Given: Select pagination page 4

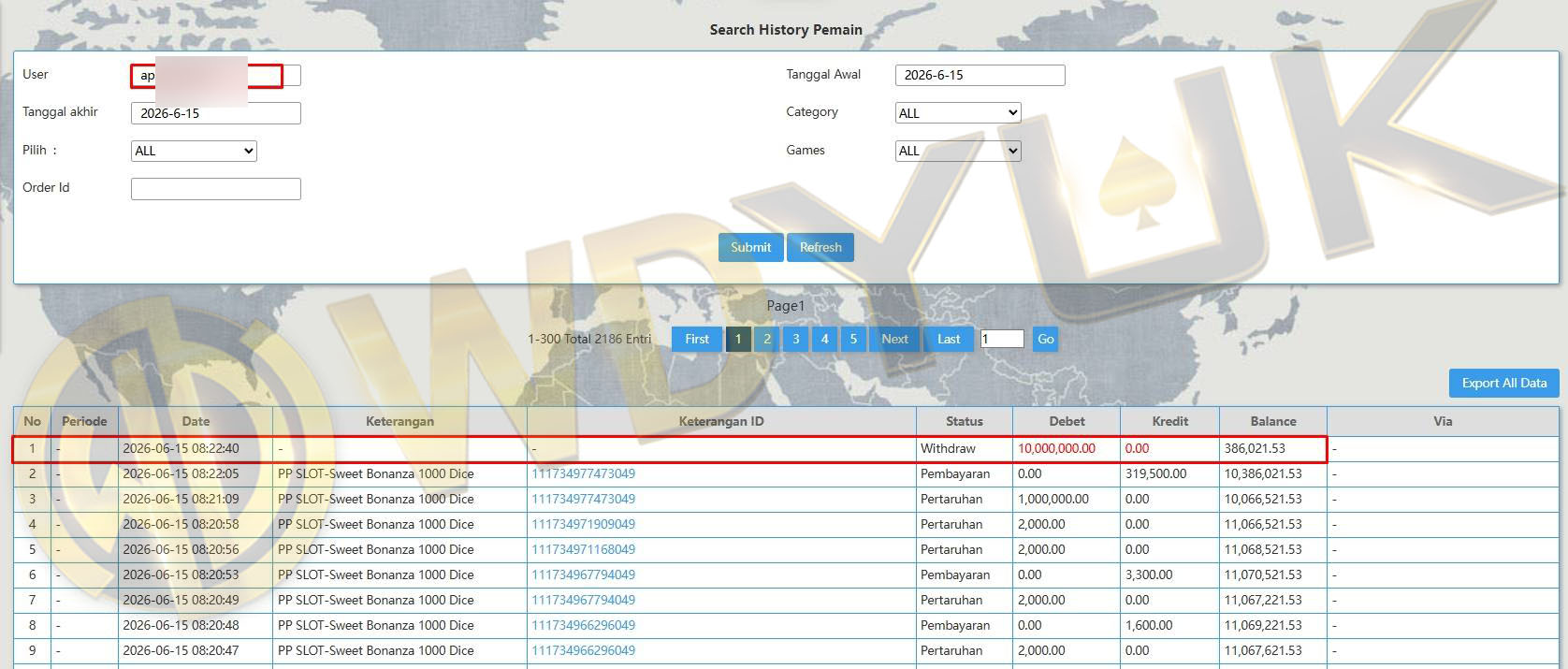Looking at the screenshot, I should coord(824,339).
